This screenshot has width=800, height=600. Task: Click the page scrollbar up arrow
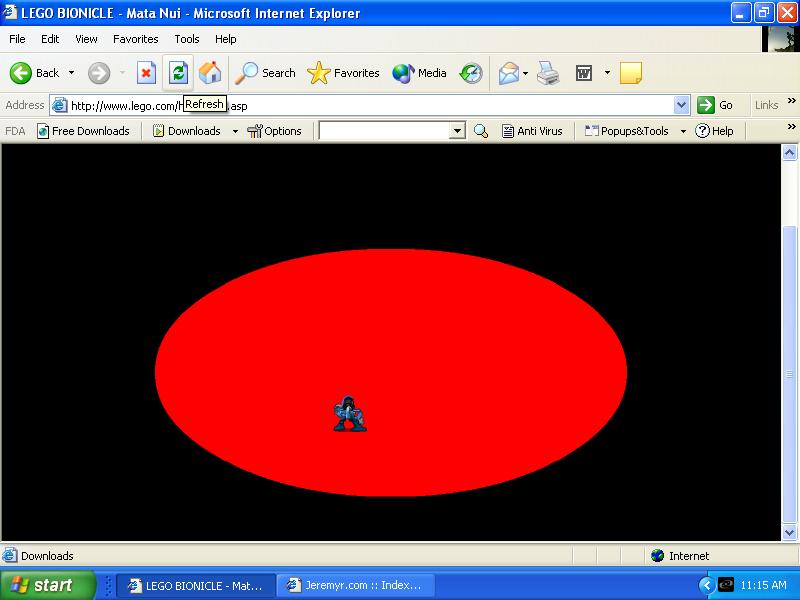(x=790, y=153)
